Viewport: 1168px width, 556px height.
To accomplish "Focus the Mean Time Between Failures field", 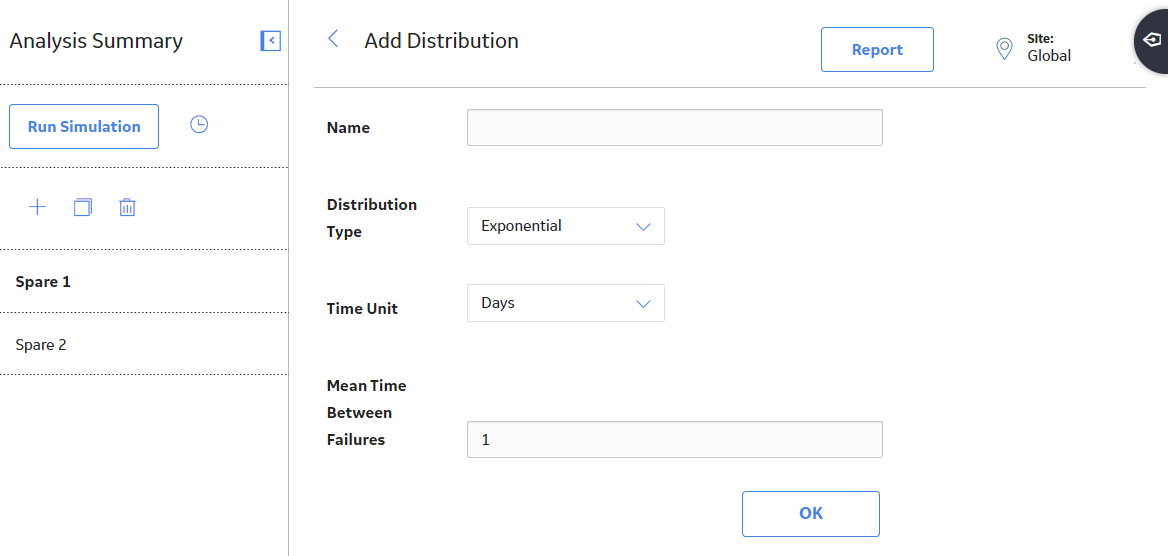I will (675, 440).
